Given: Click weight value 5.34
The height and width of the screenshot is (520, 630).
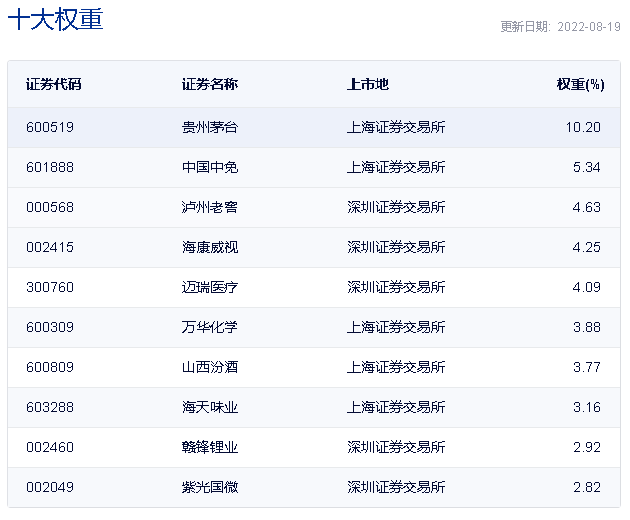Looking at the screenshot, I should (x=587, y=167).
